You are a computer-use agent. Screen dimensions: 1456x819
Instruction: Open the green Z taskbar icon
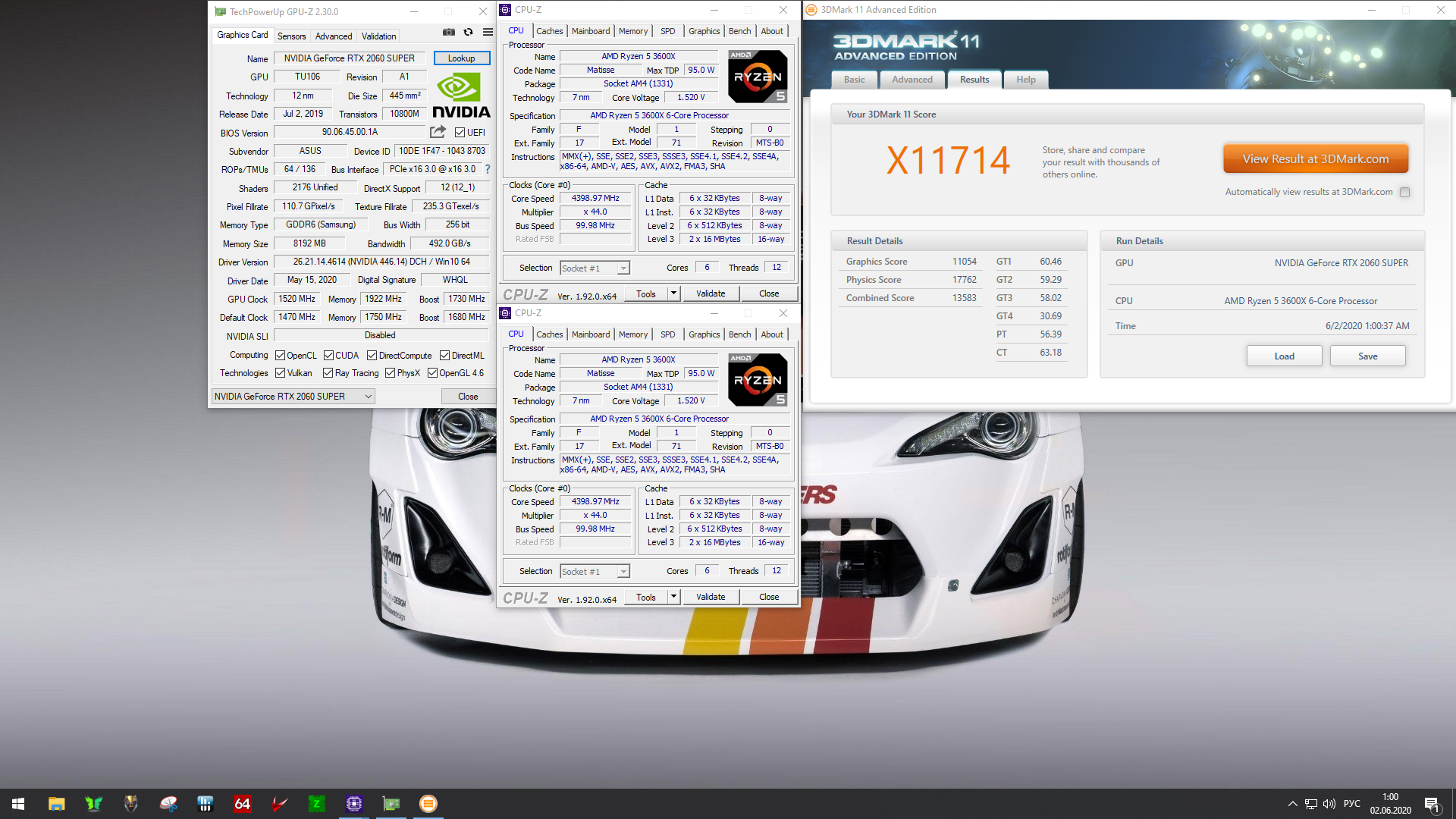[316, 804]
